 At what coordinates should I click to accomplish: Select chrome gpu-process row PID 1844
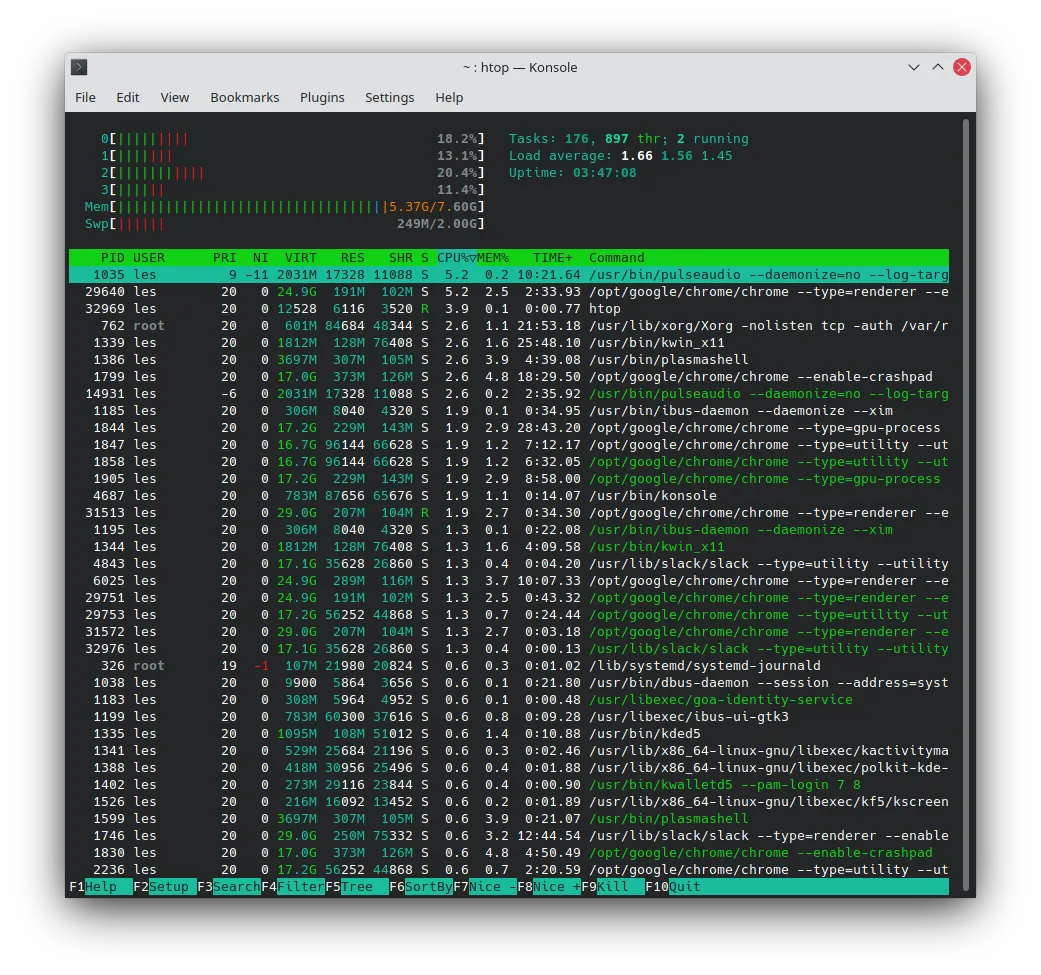[x=509, y=427]
